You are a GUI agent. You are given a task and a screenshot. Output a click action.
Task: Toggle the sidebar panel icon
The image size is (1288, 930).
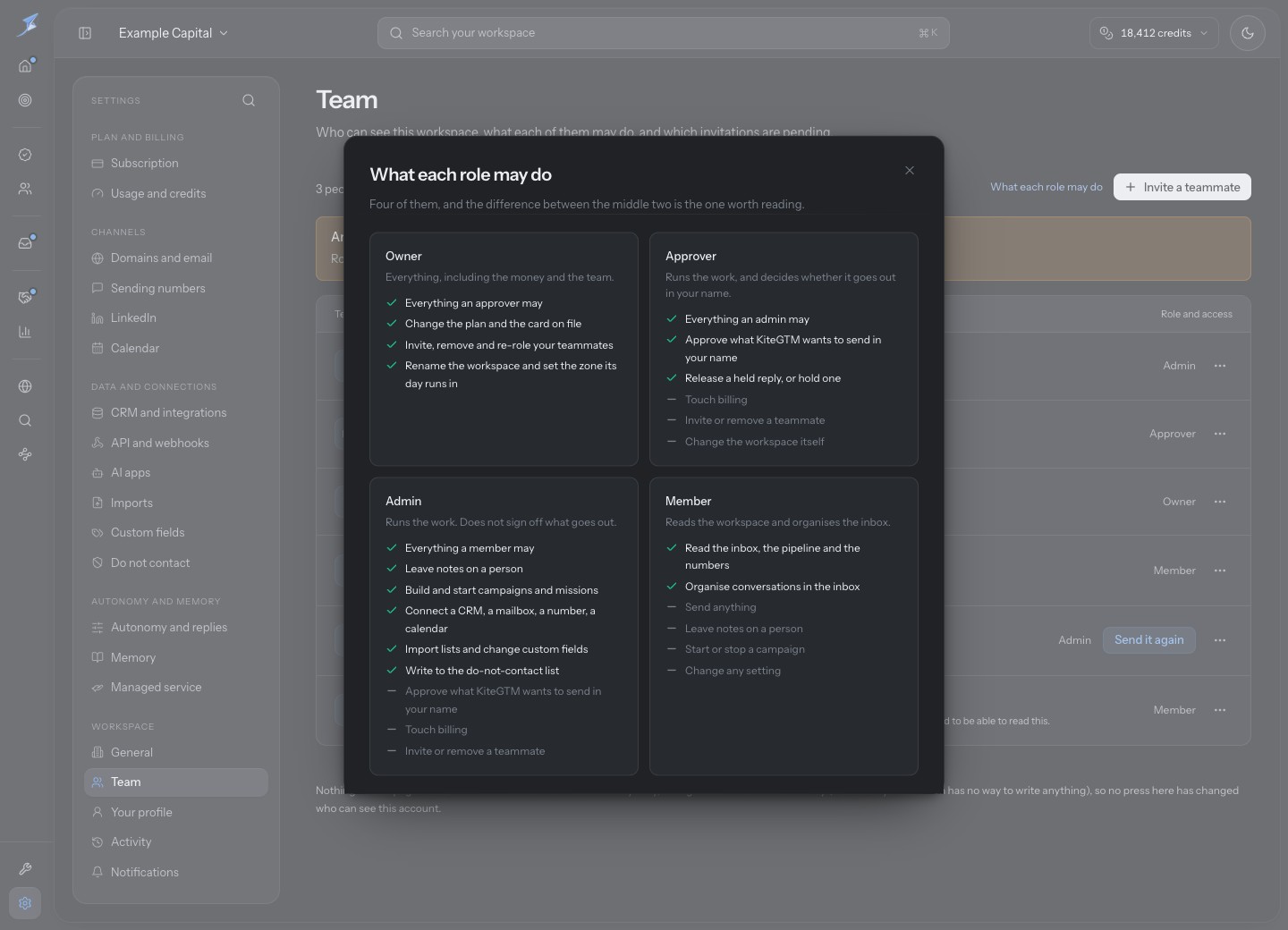pos(85,33)
